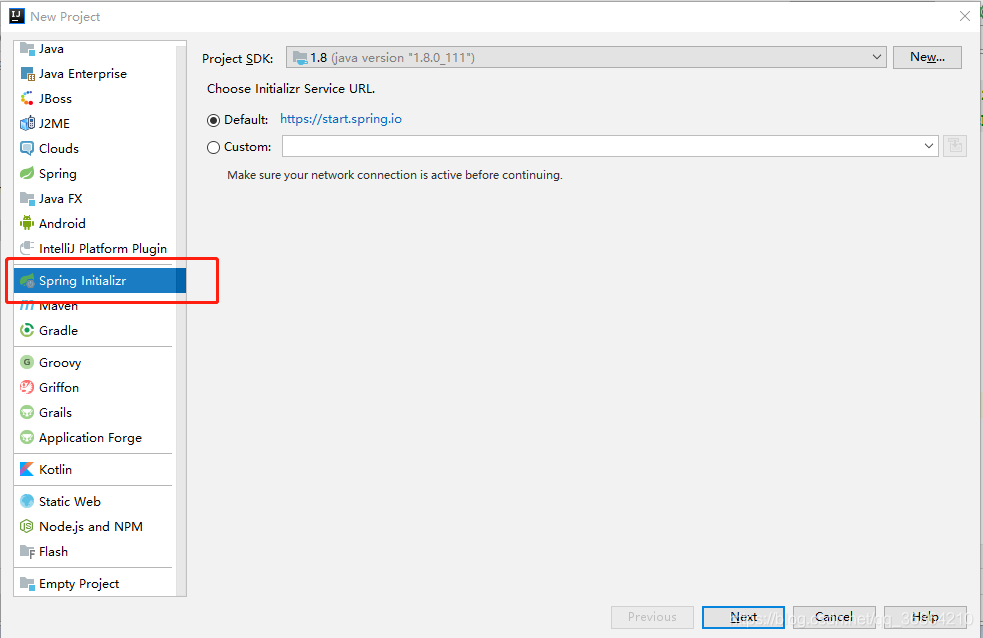983x638 pixels.
Task: Click the icon button beside the Custom URL field
Action: tap(955, 146)
